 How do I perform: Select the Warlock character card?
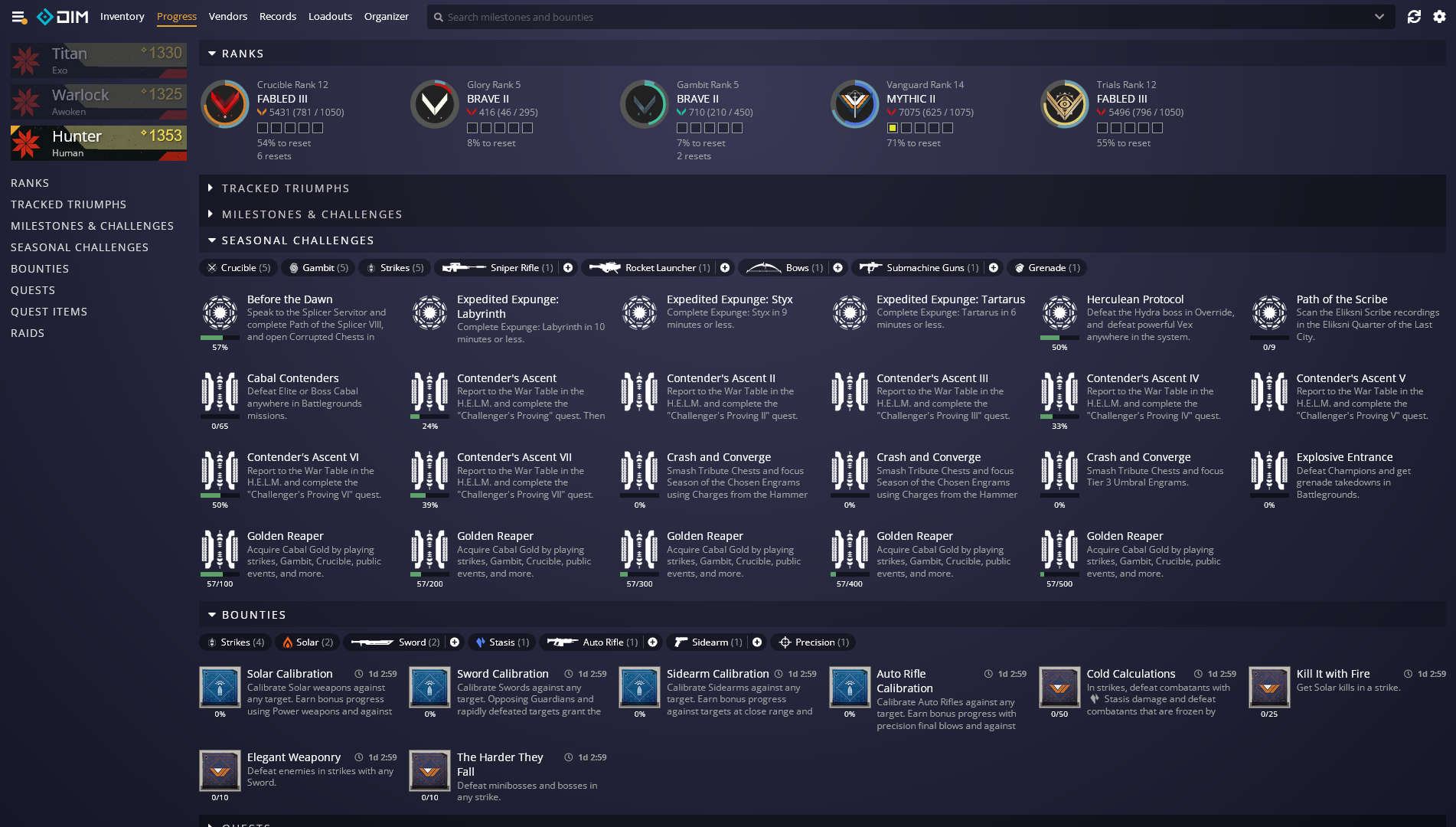coord(99,102)
